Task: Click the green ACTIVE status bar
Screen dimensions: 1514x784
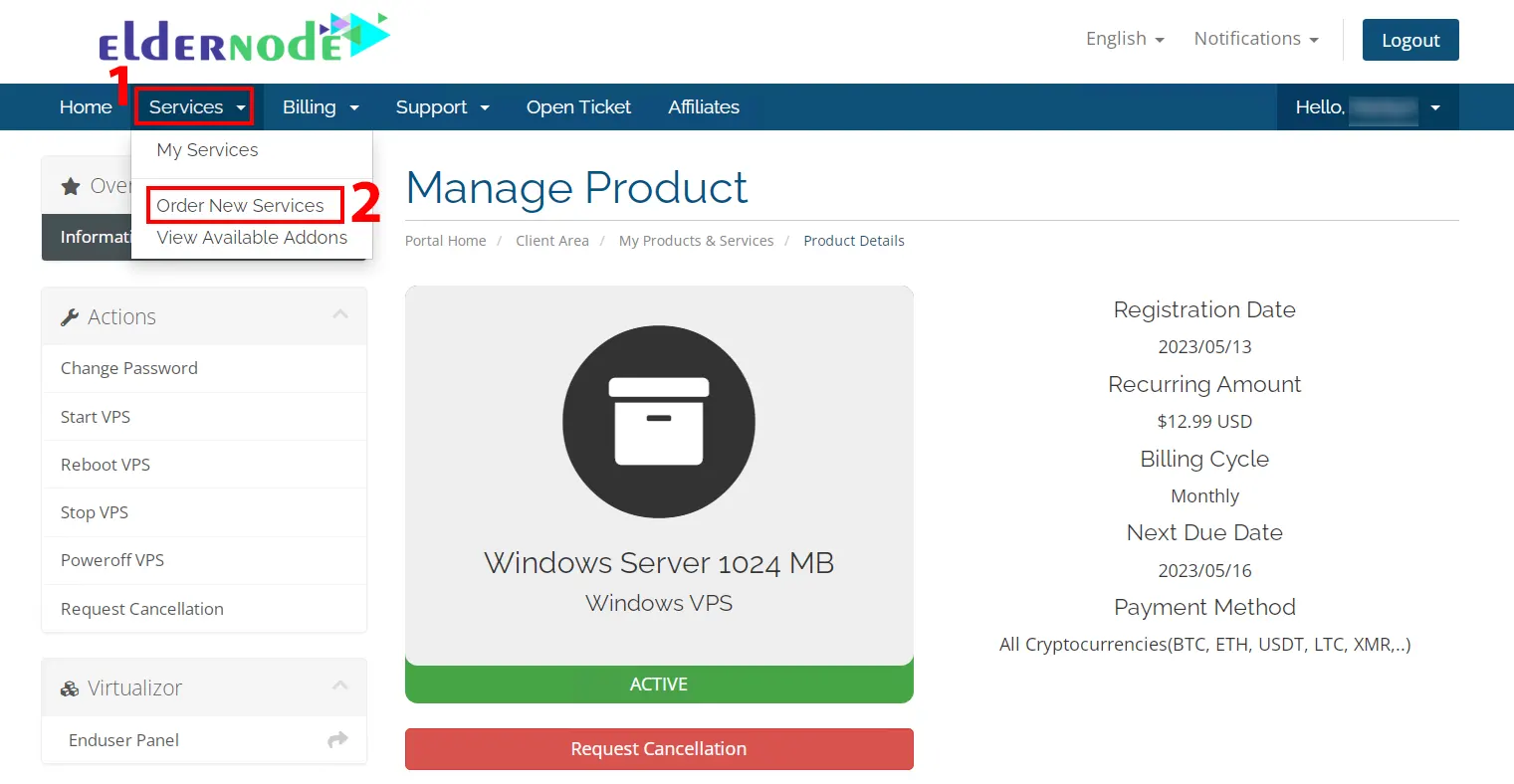Action: (x=658, y=685)
